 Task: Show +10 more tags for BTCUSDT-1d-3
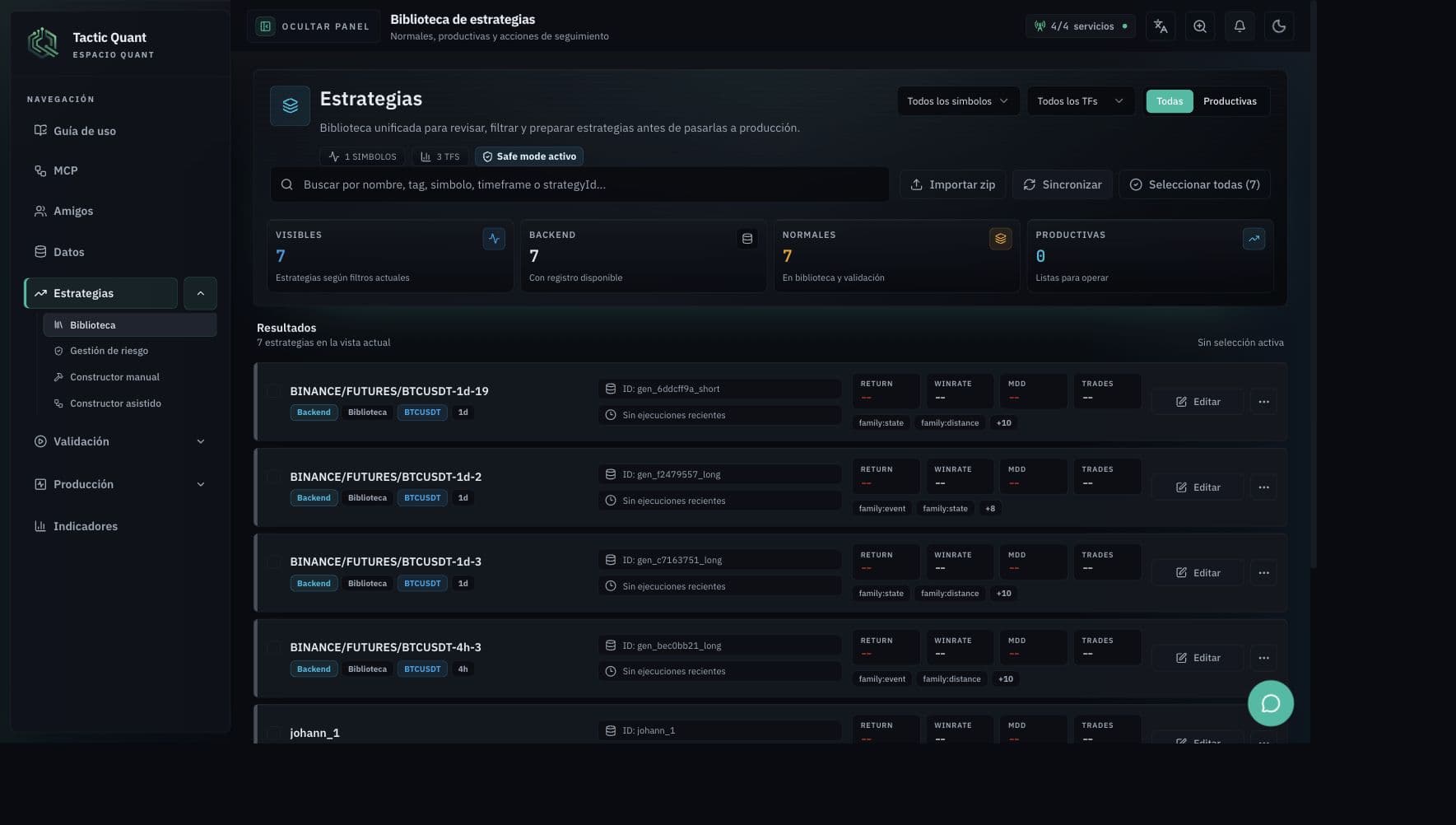1004,594
